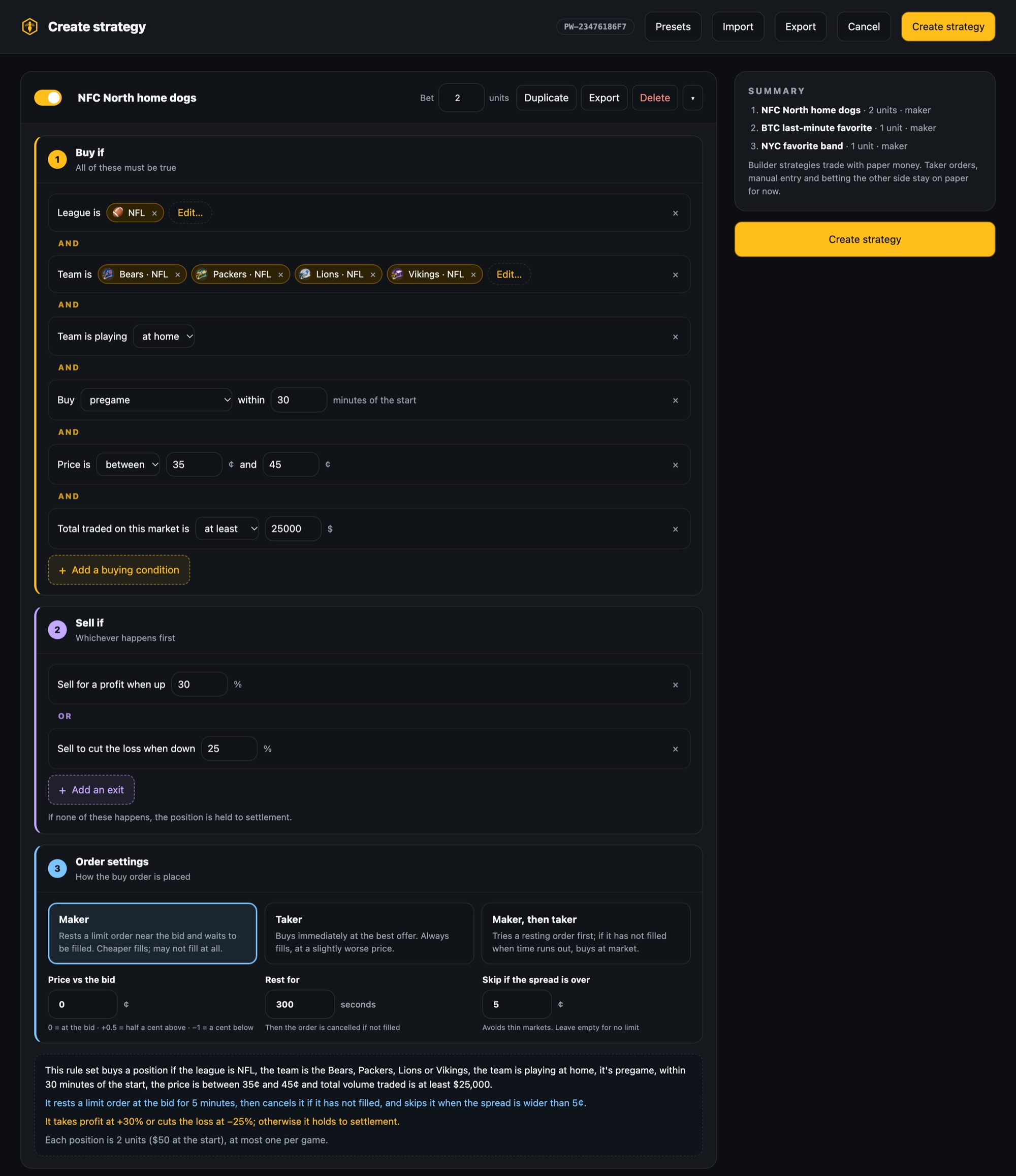Remove the Bears · NFL team chip
The image size is (1016, 1176).
(x=178, y=275)
